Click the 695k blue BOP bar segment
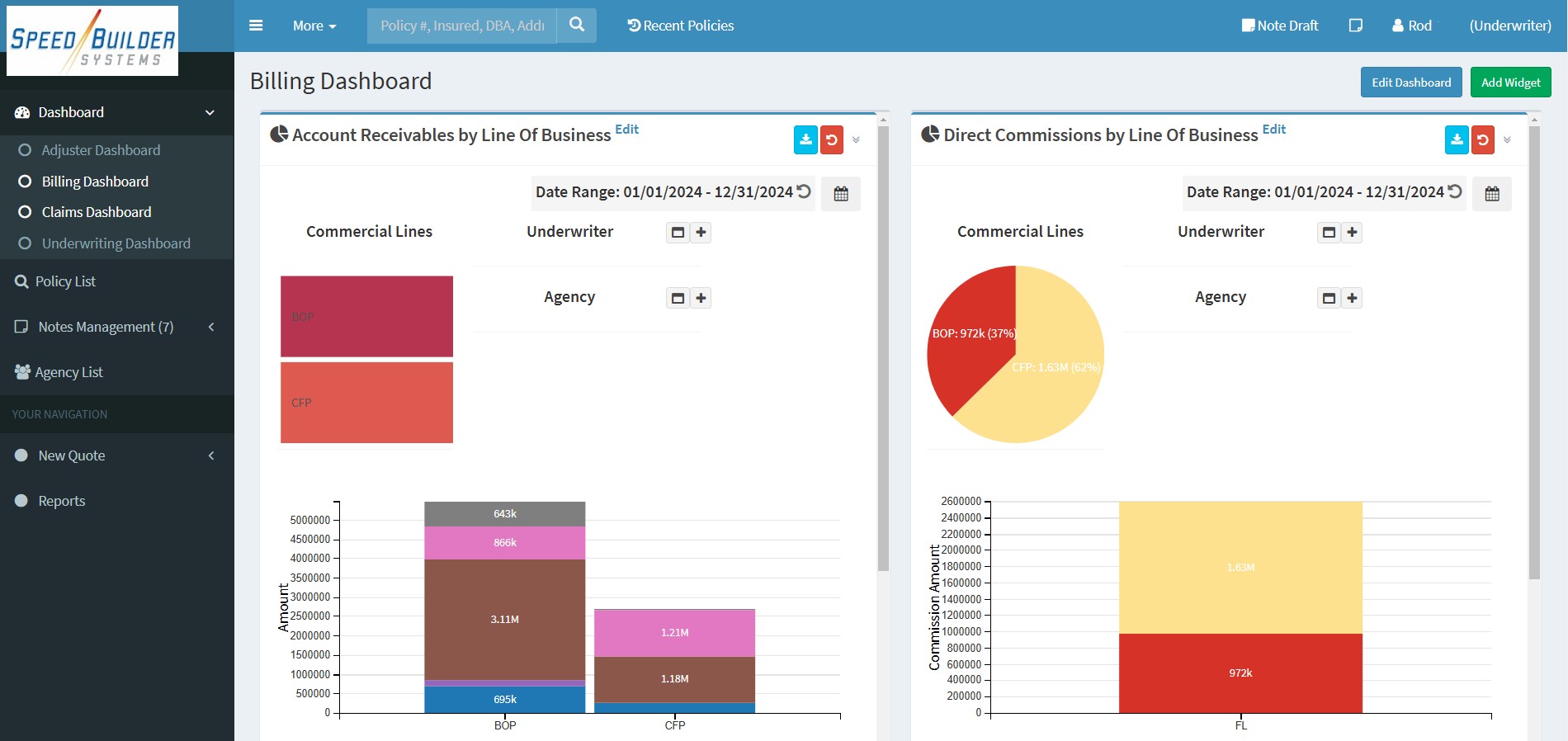Screen dimensions: 1568x741 [x=505, y=700]
